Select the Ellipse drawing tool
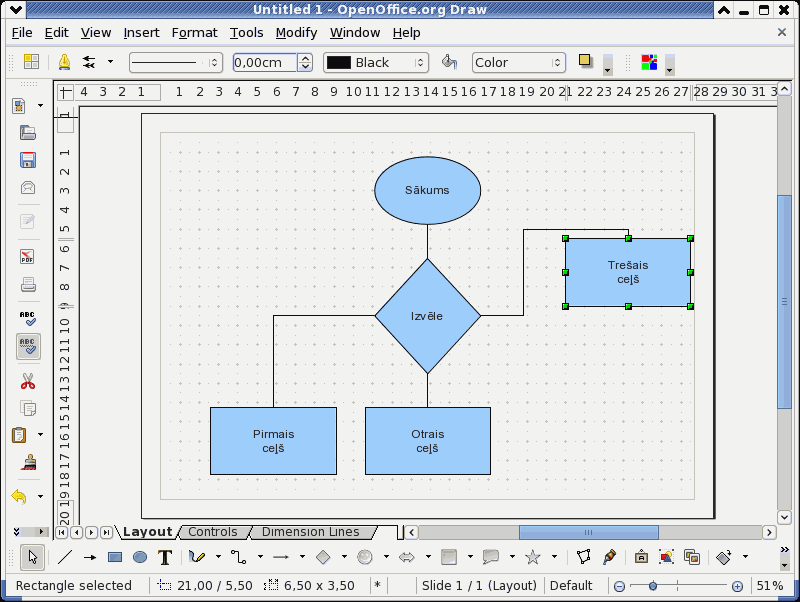The width and height of the screenshot is (800, 602). pos(140,557)
